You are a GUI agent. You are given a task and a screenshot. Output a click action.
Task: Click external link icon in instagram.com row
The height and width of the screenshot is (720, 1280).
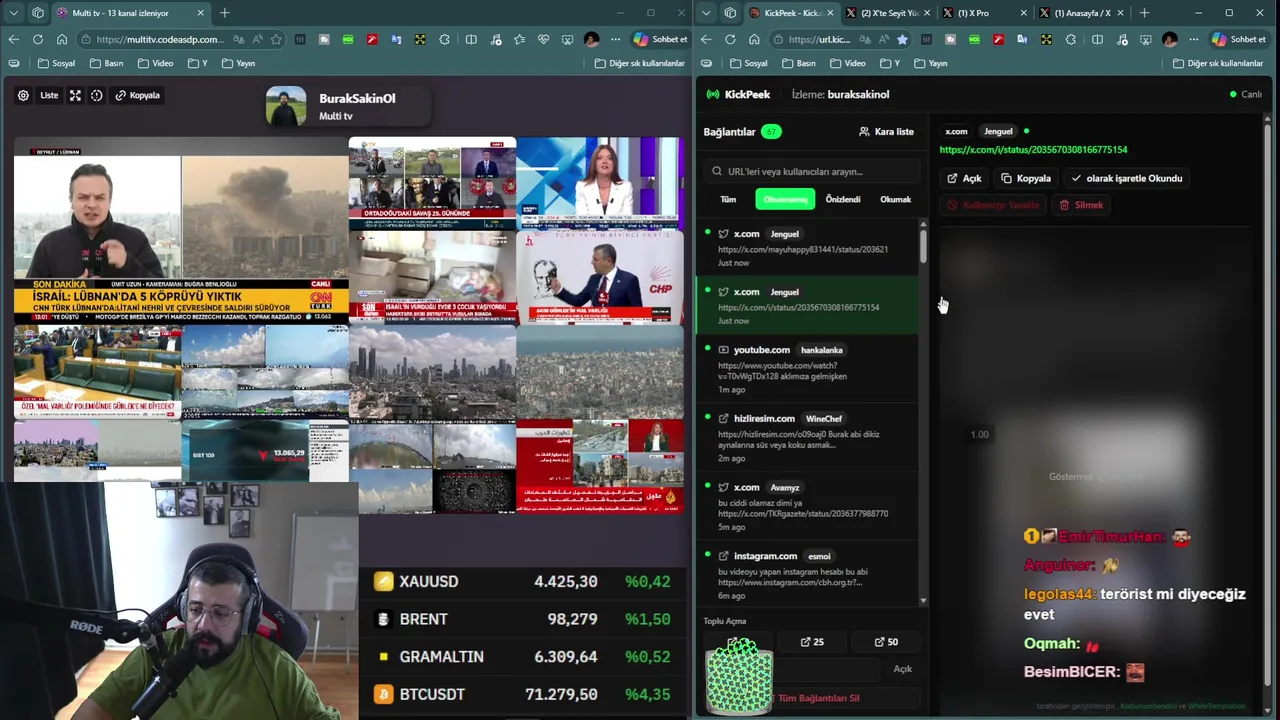(x=723, y=556)
